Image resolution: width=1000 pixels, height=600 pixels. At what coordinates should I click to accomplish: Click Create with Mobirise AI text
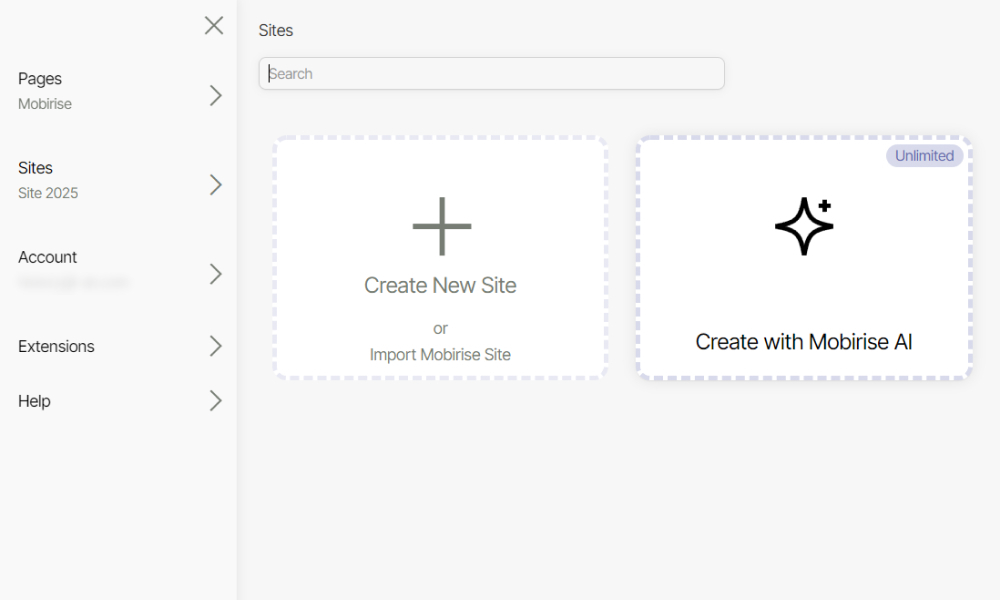tap(804, 342)
